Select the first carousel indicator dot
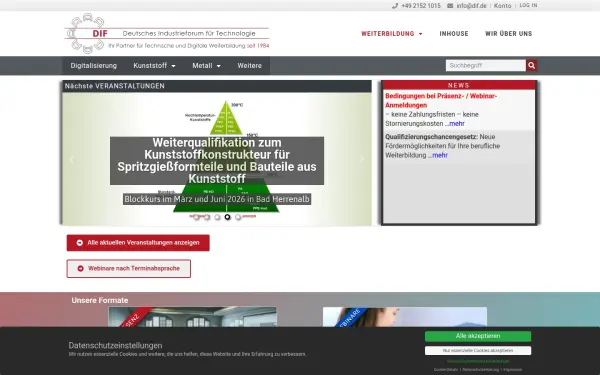Viewport: 600px width, 375px height. [196, 217]
